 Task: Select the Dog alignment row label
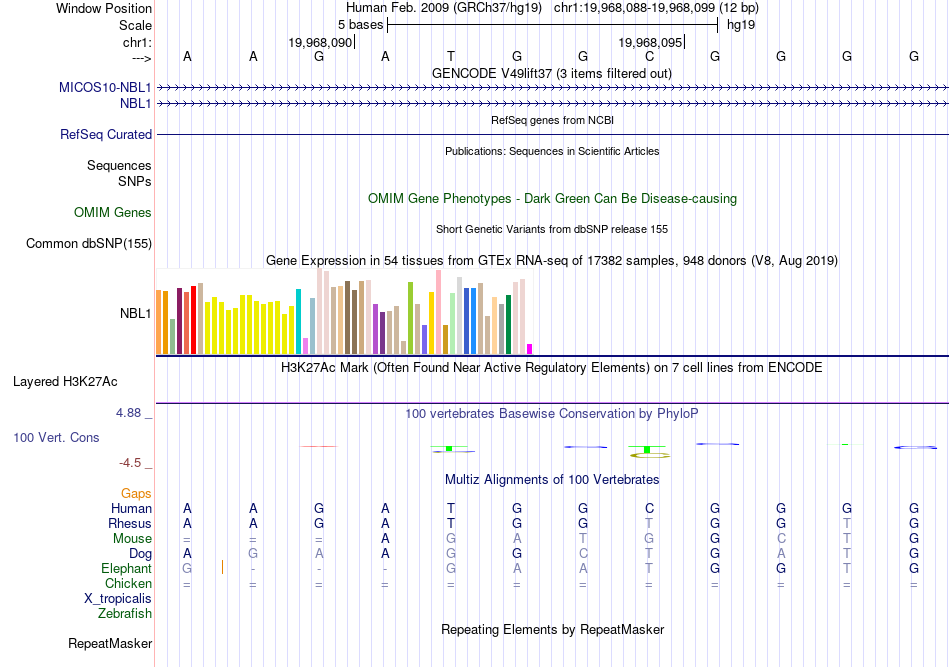tap(140, 554)
